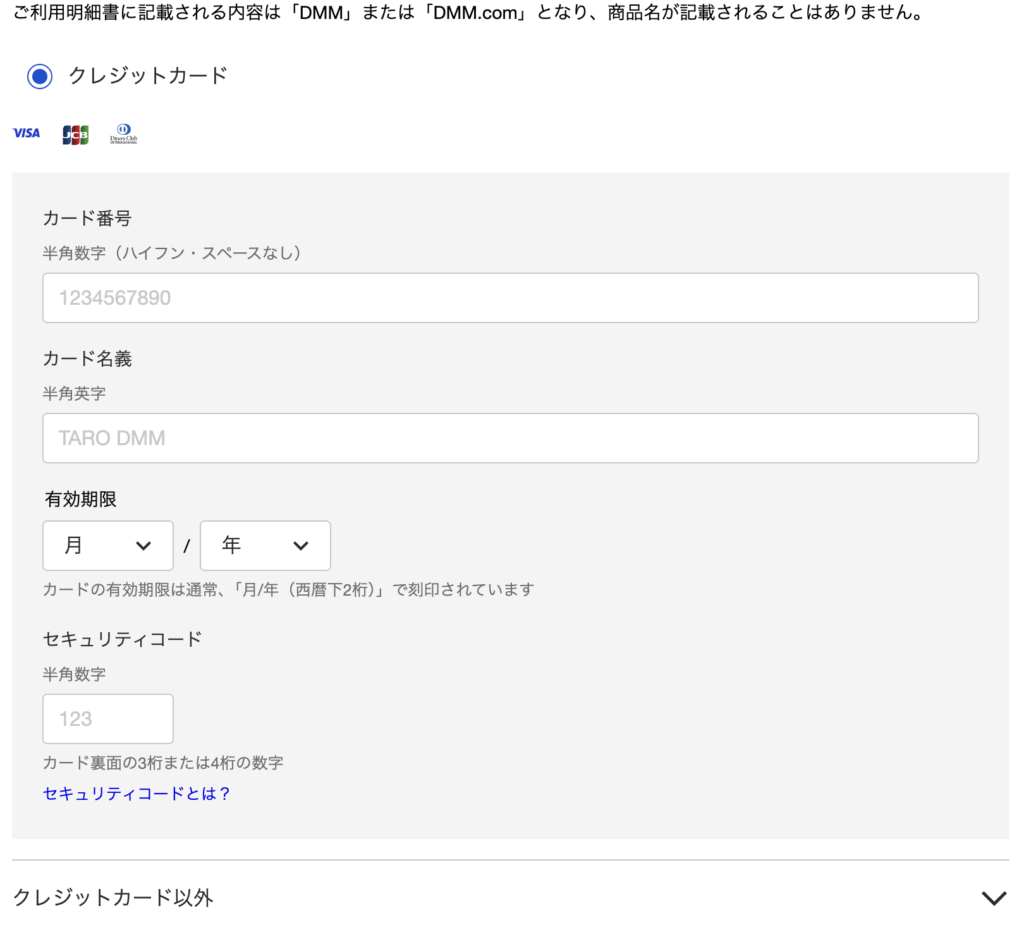Focus the セキュリティコード 123 input box
The height and width of the screenshot is (932, 1024).
click(108, 719)
